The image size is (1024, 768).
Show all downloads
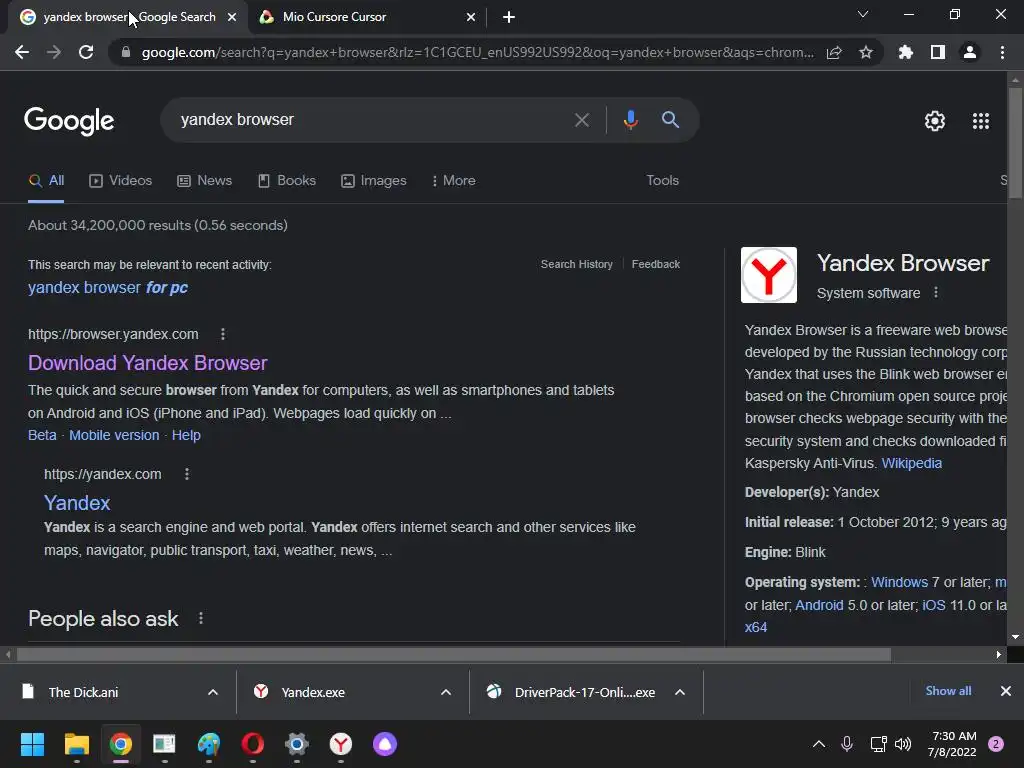(948, 691)
